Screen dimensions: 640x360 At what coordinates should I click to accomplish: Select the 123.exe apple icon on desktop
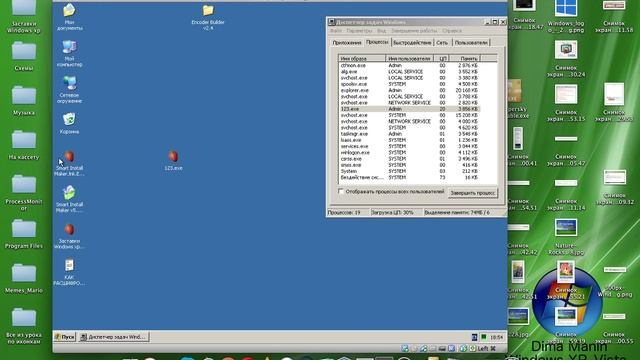pos(173,156)
